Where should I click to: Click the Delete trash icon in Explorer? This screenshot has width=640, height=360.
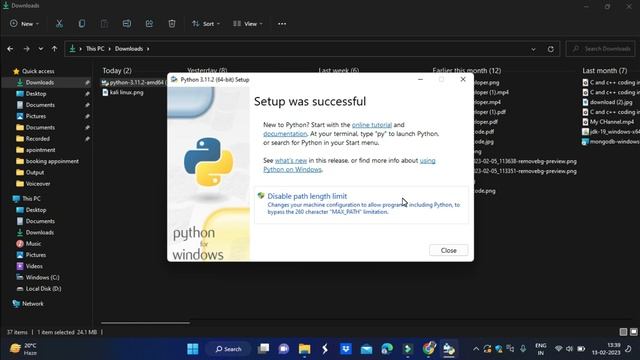(x=172, y=24)
